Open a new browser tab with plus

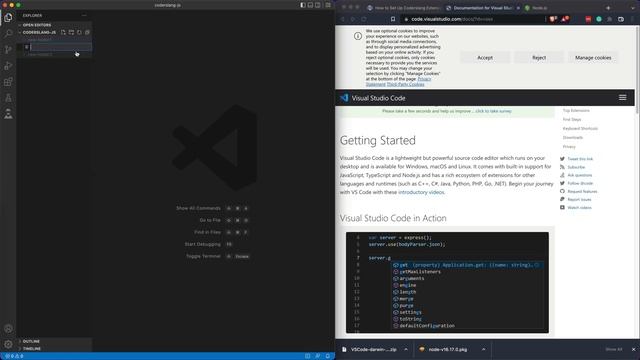pos(608,8)
